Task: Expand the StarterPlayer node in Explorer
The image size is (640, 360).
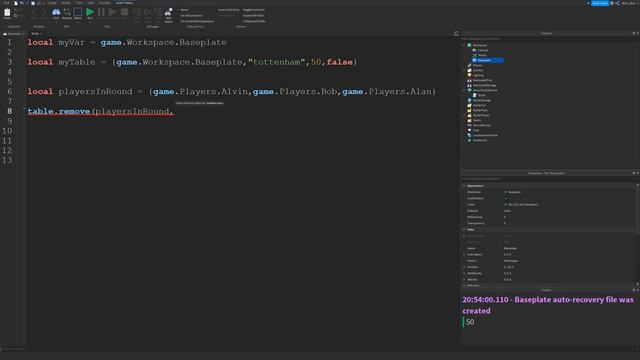Action: point(464,115)
